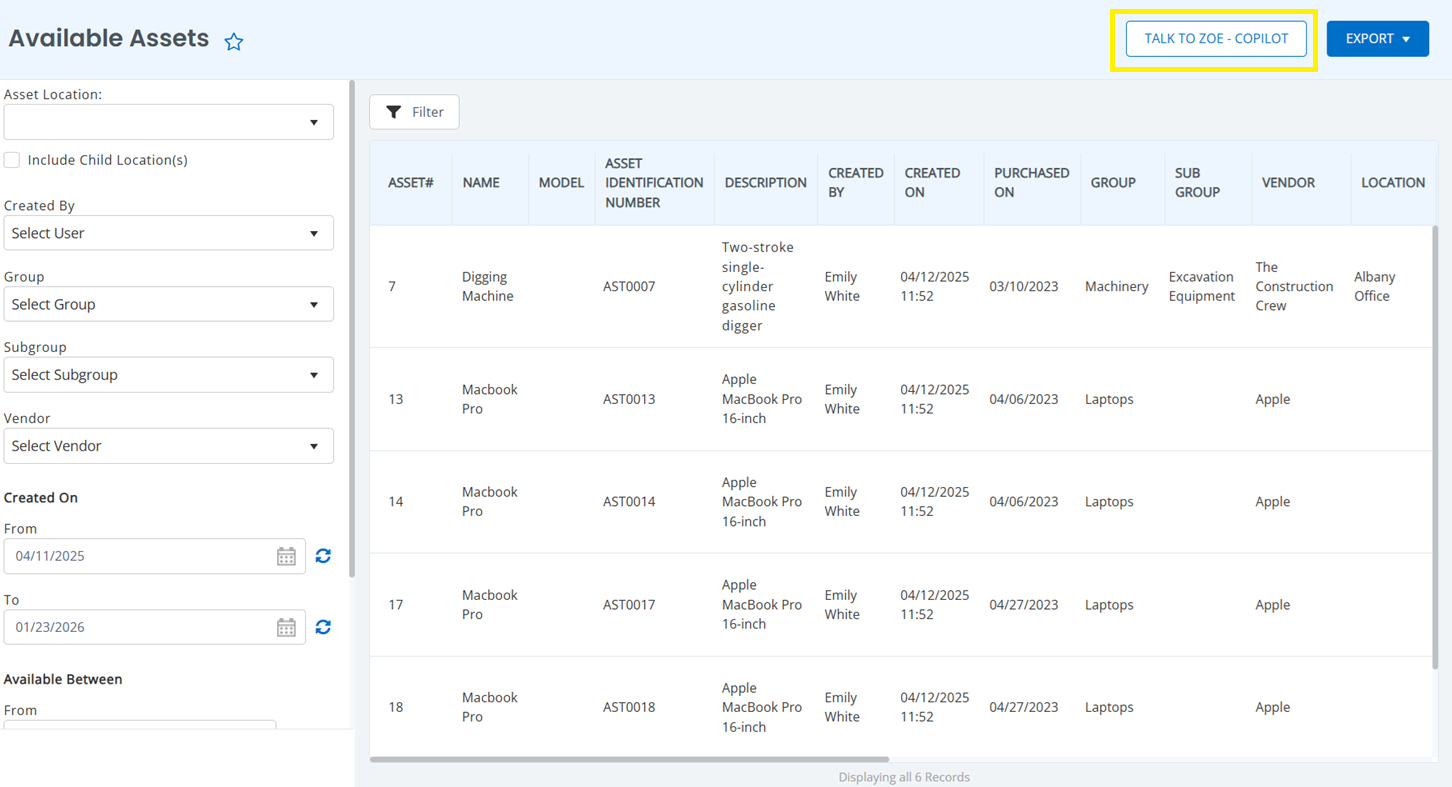Screen dimensions: 1452x787
Task: Mark Available Assets page as favorite star
Action: pyautogui.click(x=234, y=41)
